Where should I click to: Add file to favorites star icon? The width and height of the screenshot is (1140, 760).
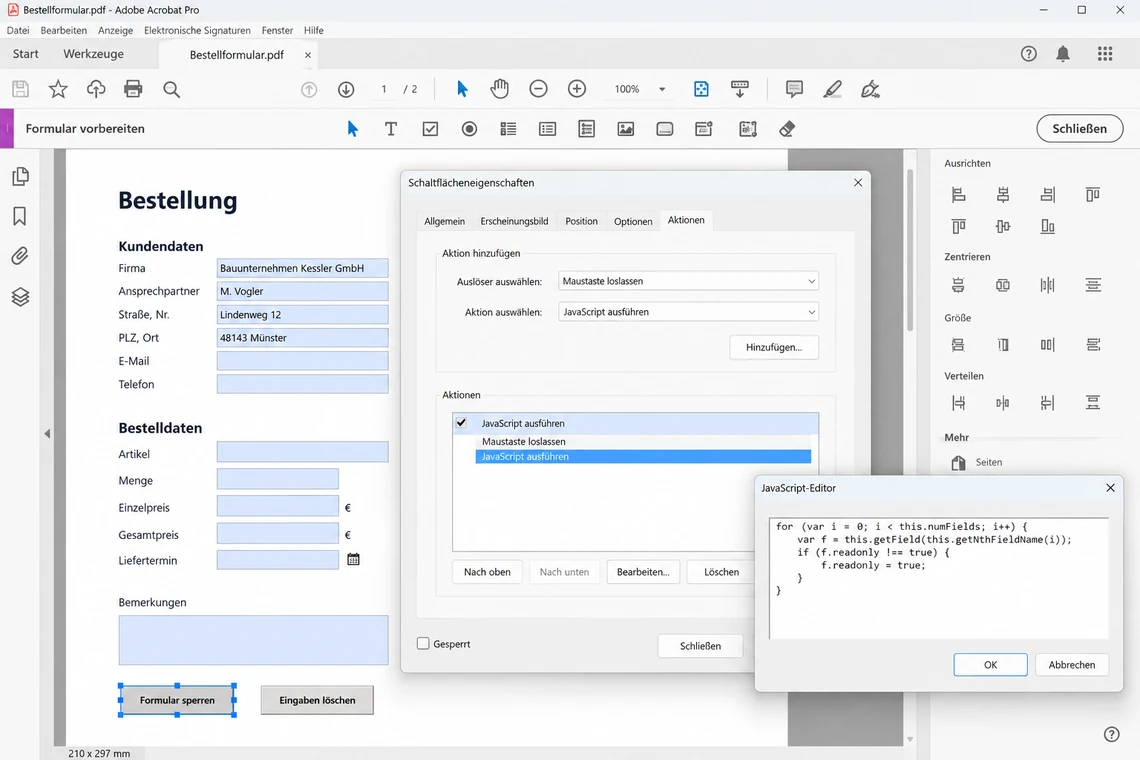click(x=57, y=89)
